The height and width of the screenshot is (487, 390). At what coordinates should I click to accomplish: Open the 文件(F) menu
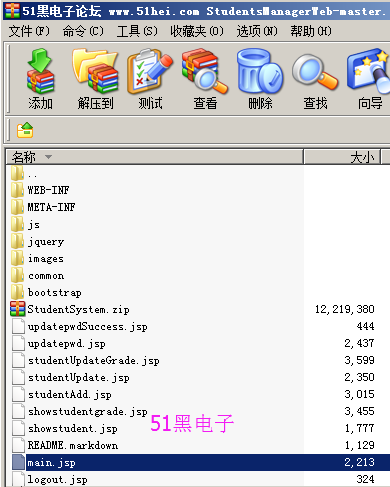tap(29, 31)
